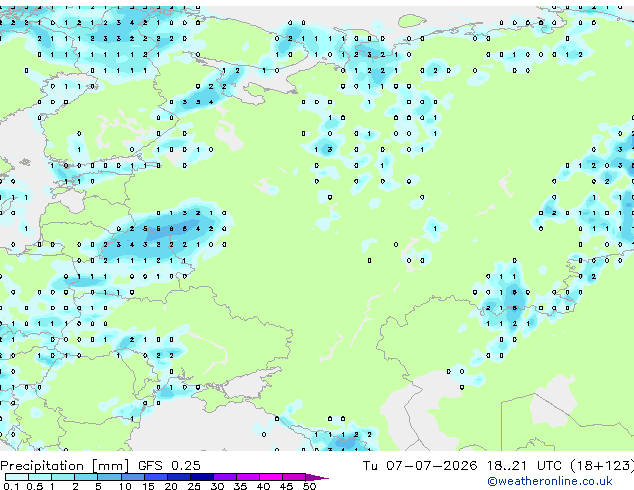634x490 pixels.
Task: Select the 5–10 mm legend color box
Action: point(109,477)
